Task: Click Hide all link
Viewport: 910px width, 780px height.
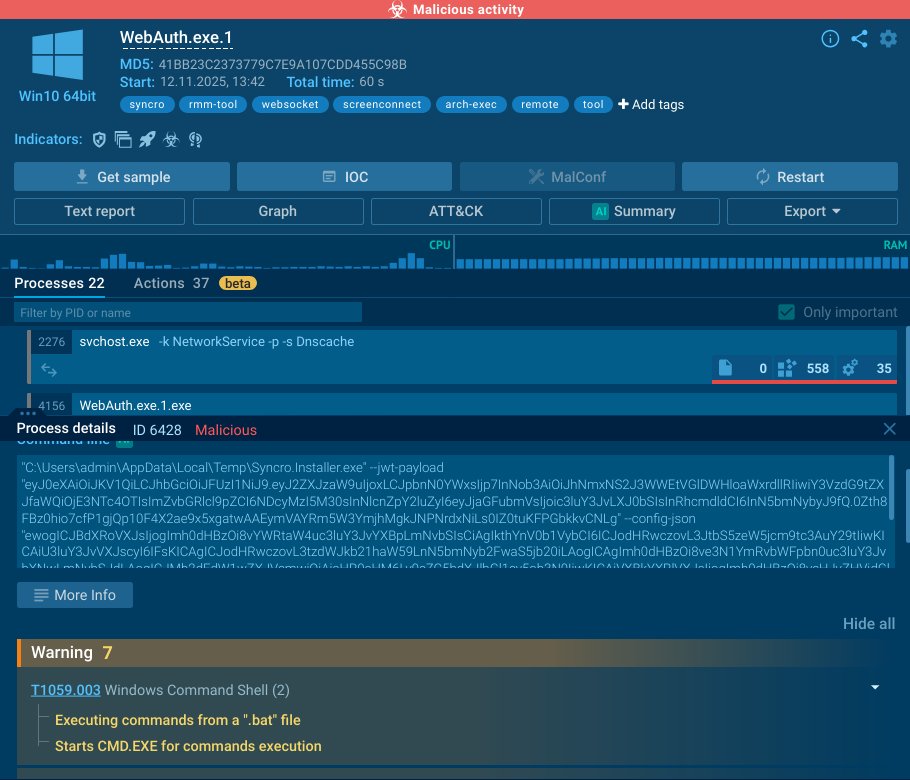Action: coord(869,623)
